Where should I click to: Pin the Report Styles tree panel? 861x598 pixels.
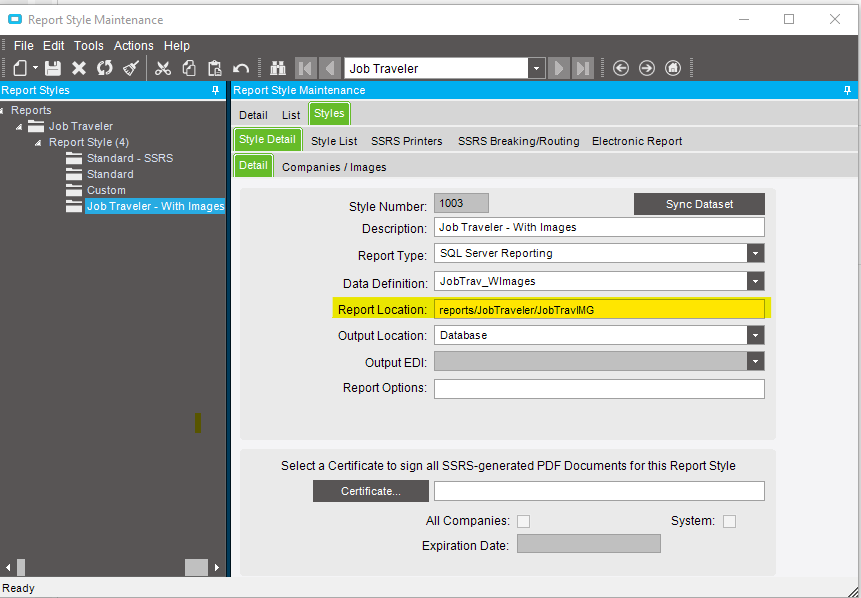[216, 90]
